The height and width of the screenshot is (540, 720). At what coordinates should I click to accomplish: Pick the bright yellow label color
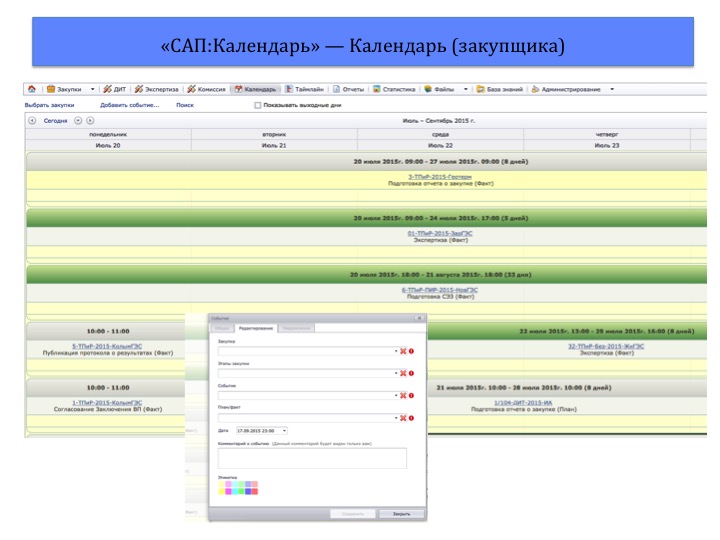221,491
